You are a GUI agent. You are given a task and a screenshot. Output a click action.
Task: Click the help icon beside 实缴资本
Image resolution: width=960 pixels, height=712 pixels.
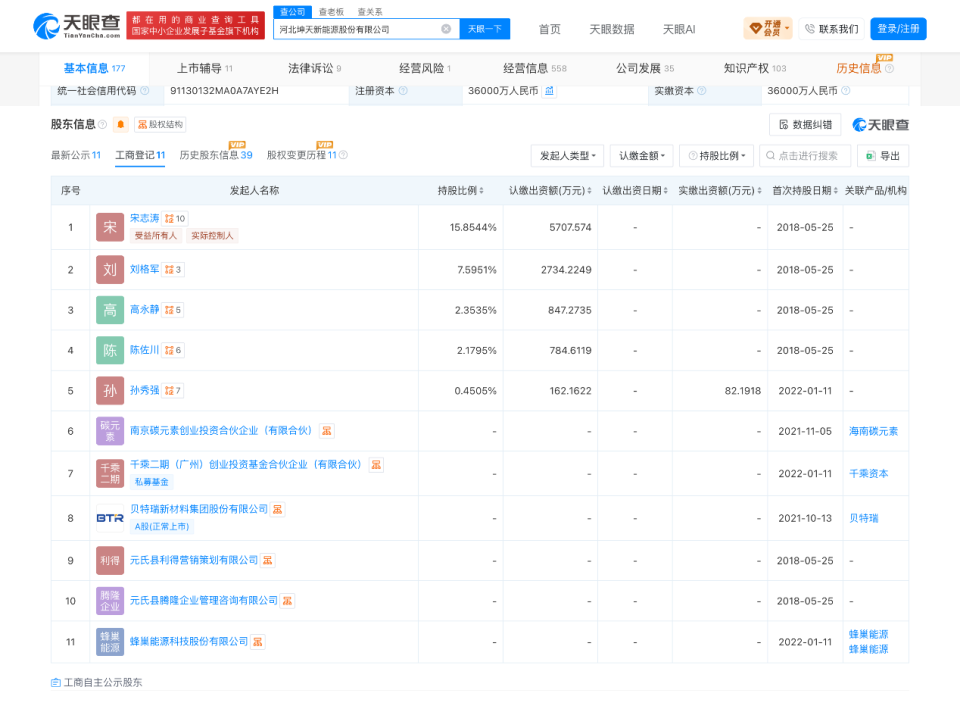pos(702,91)
